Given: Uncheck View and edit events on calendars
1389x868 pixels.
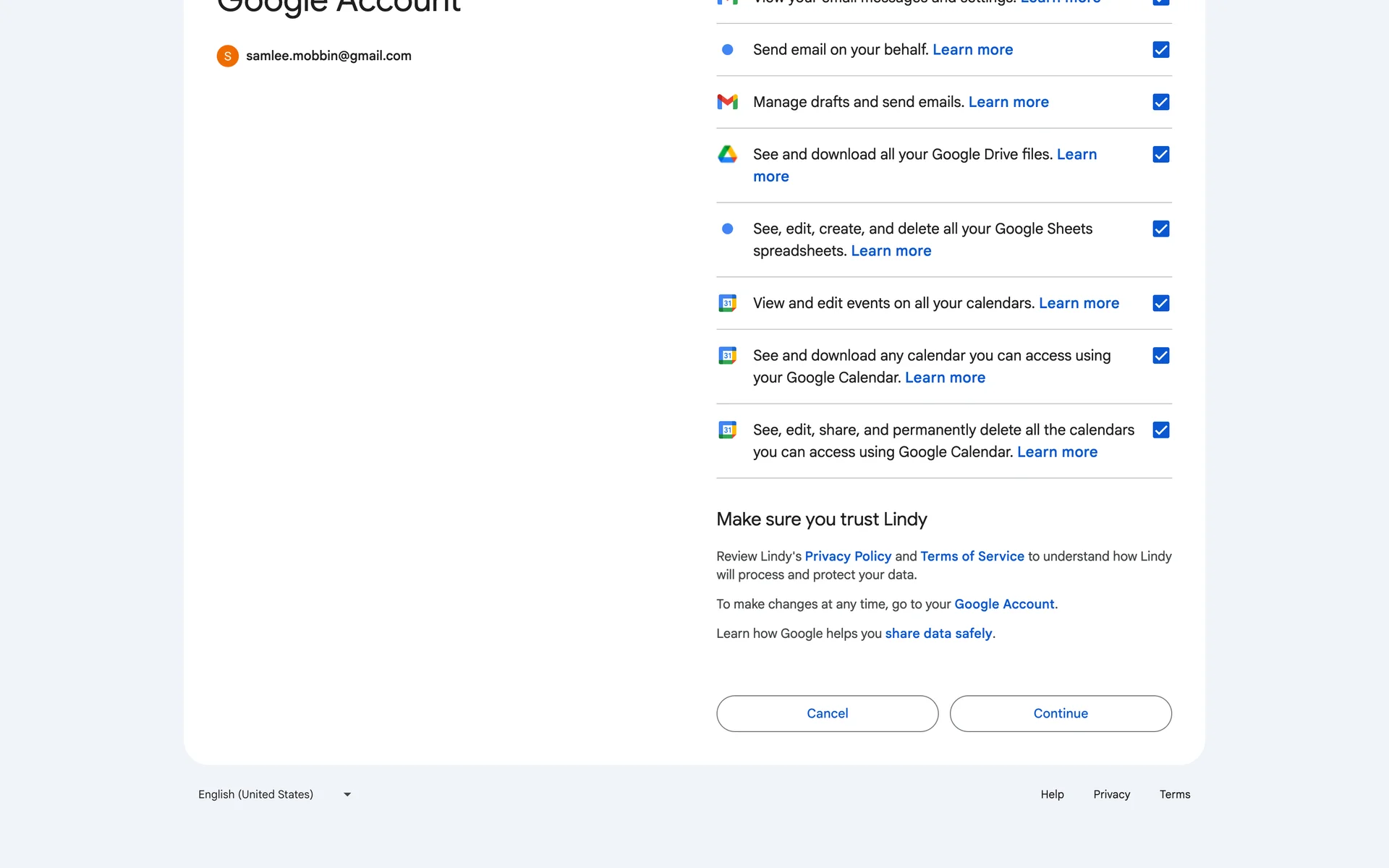Looking at the screenshot, I should click(1160, 303).
